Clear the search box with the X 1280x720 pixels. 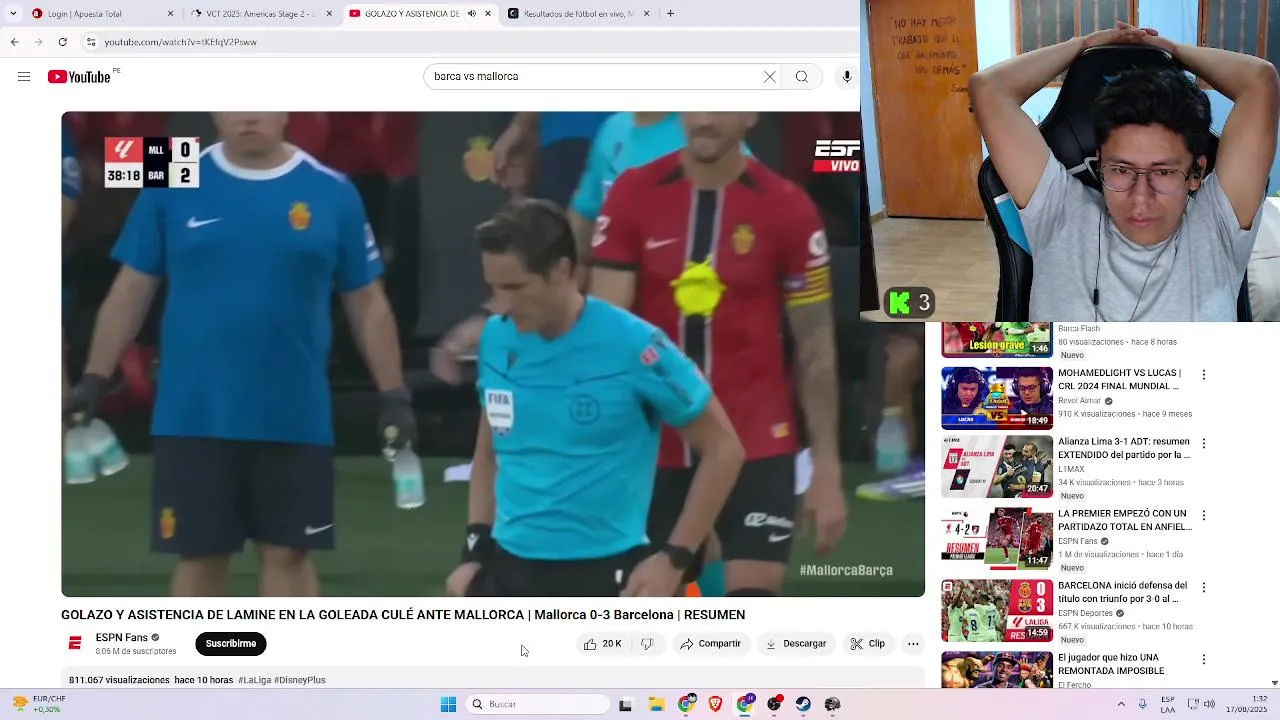pos(770,77)
